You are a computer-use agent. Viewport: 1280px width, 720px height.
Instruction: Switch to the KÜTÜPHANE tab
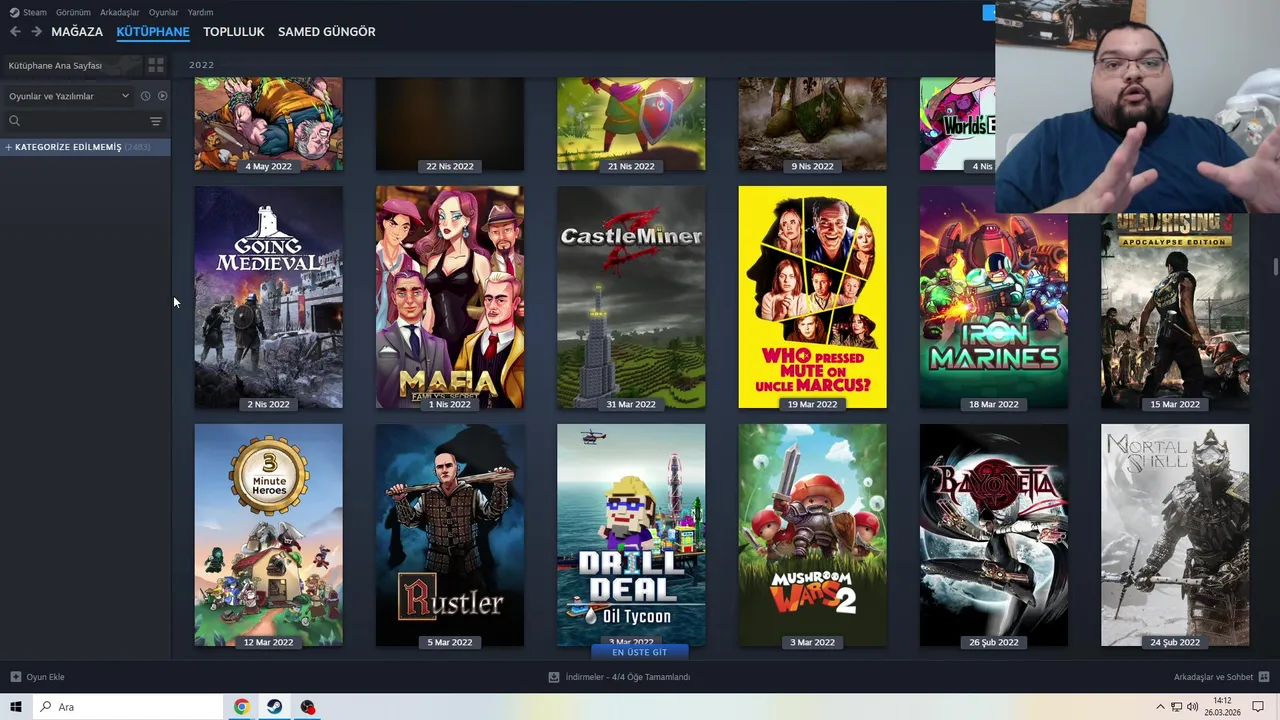pos(153,32)
